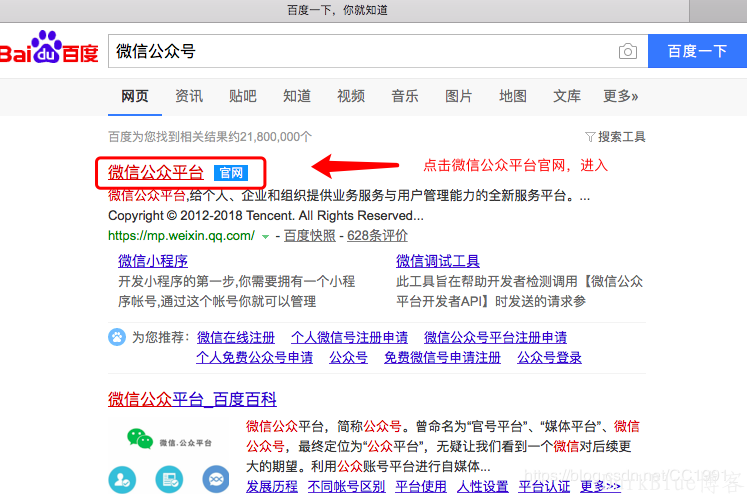
Task: Open the 微信公众平台_百度百科 result
Action: pos(192,399)
